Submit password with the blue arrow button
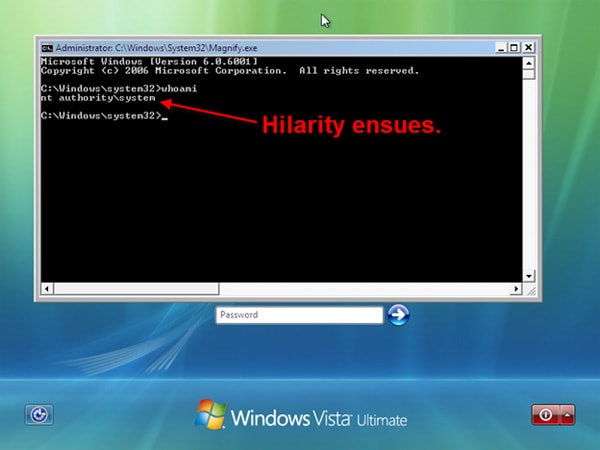600x450 pixels. click(x=398, y=315)
